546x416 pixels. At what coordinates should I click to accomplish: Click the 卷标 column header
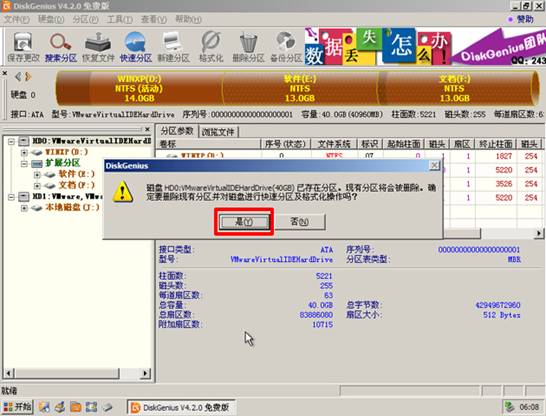point(208,144)
